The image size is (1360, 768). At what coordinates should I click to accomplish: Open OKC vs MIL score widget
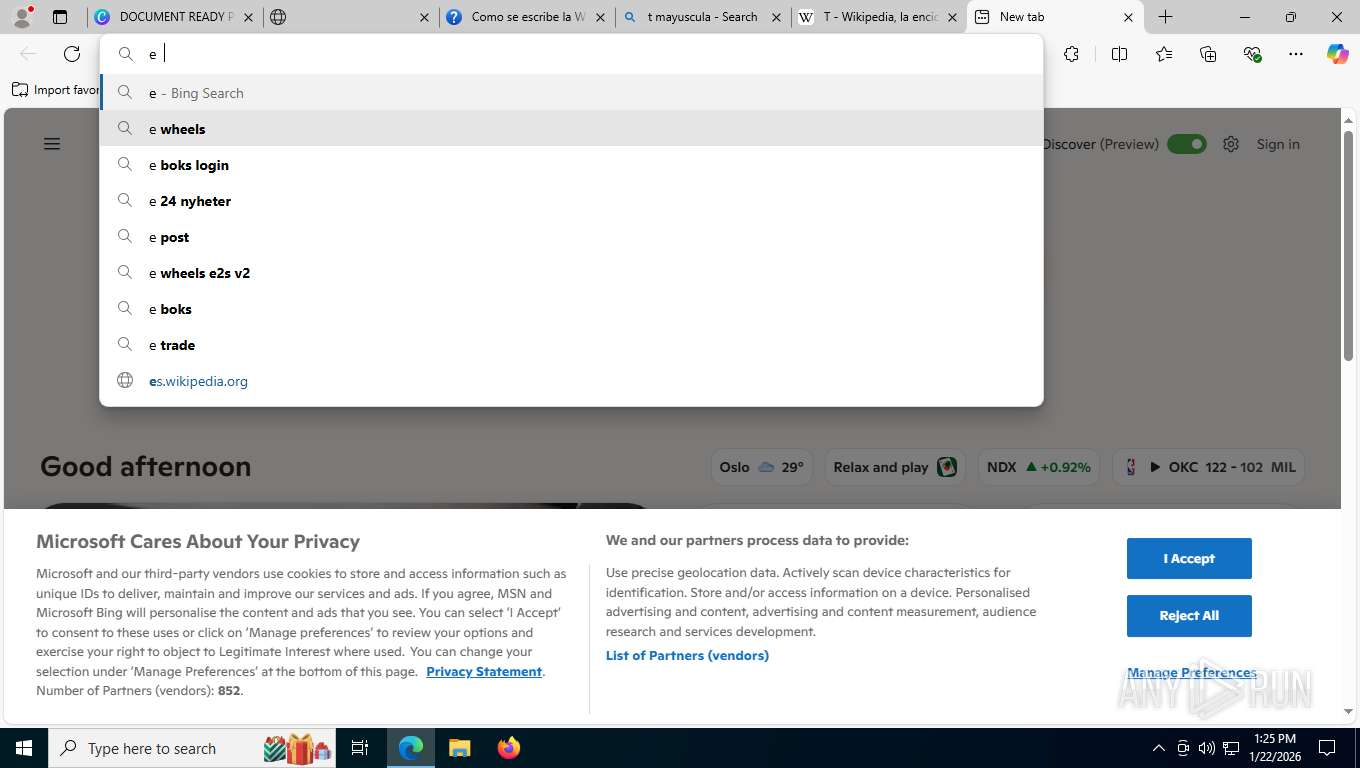[1208, 467]
